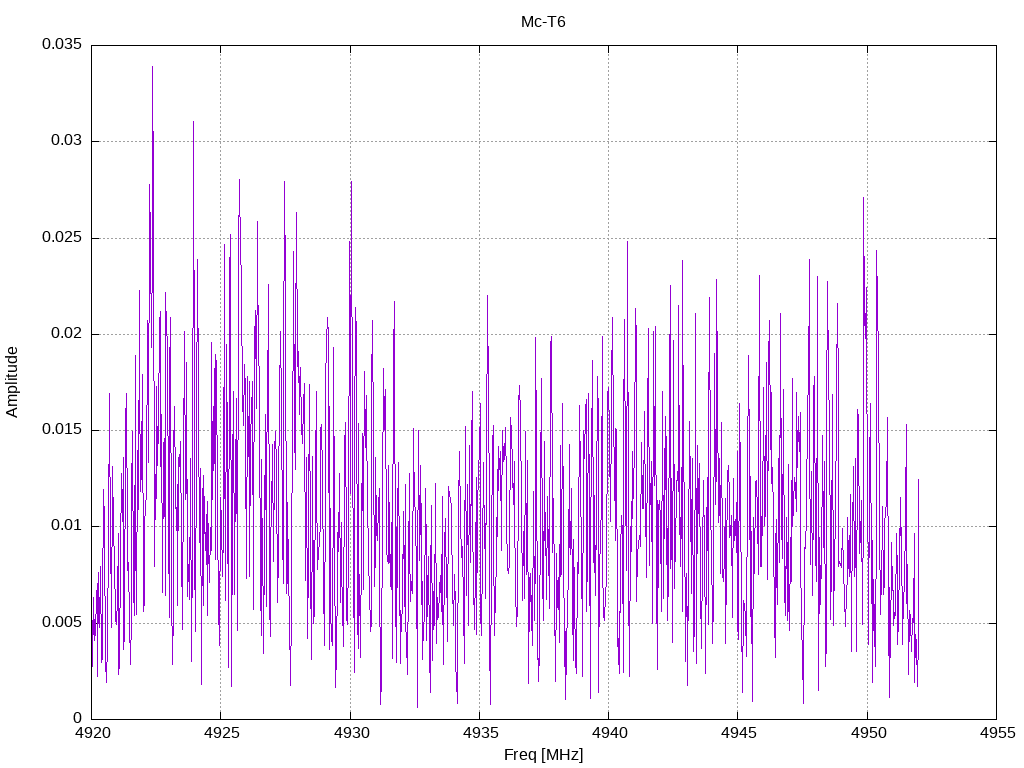The height and width of the screenshot is (768, 1024).
Task: Click the 0.03 y-axis tick label
Action: click(67, 140)
